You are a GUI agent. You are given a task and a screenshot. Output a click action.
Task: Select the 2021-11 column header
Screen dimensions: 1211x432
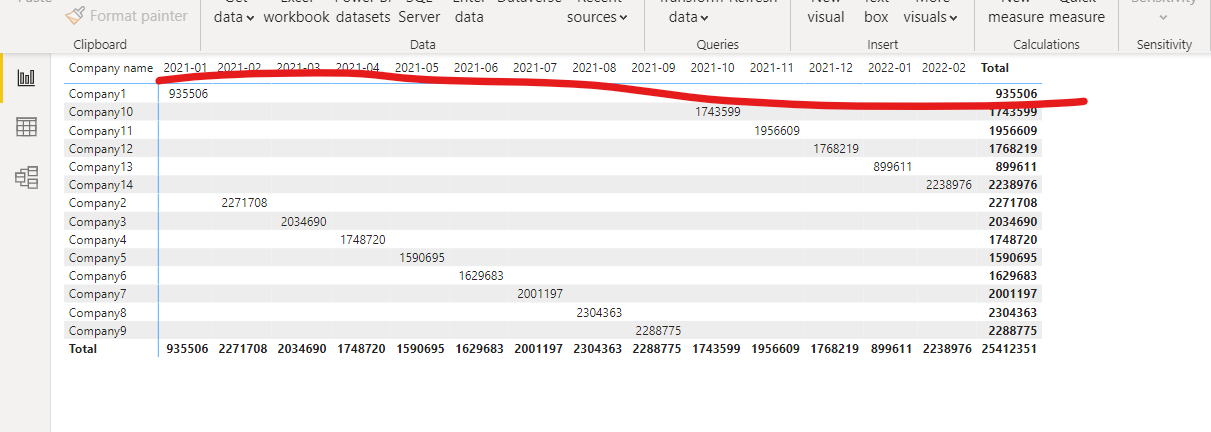(x=771, y=68)
